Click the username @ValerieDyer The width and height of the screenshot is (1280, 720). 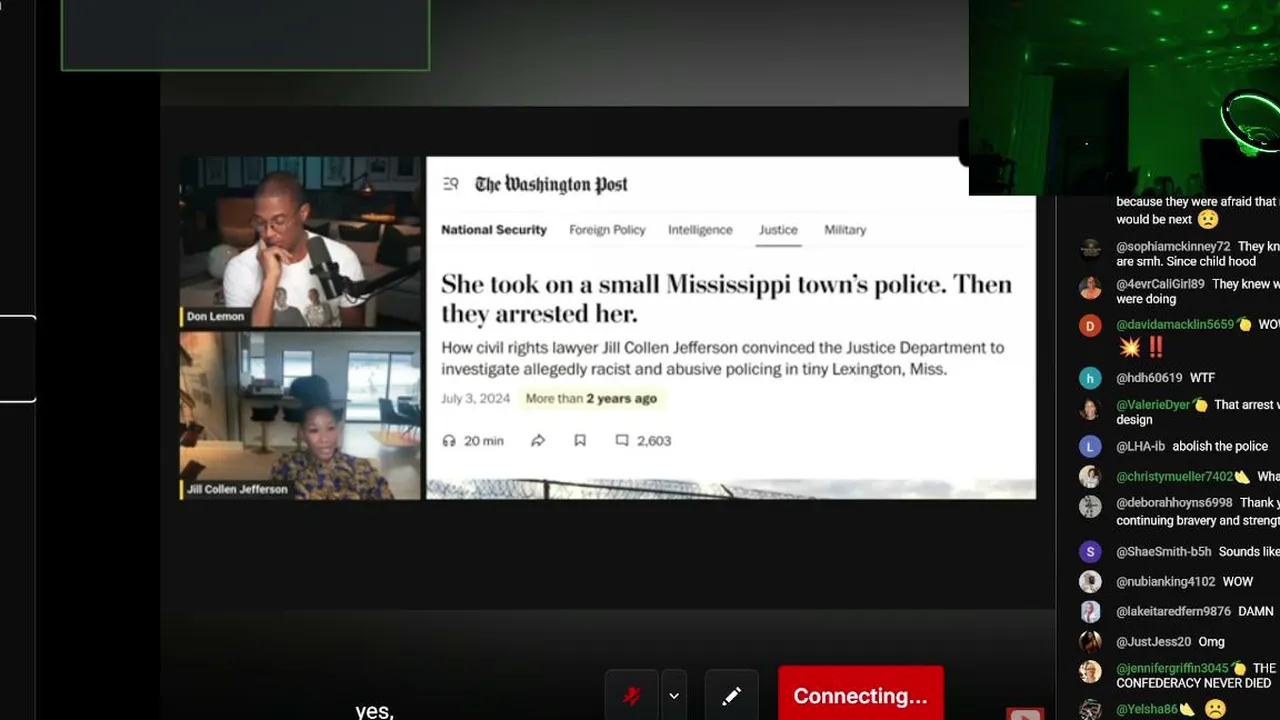coord(1153,405)
